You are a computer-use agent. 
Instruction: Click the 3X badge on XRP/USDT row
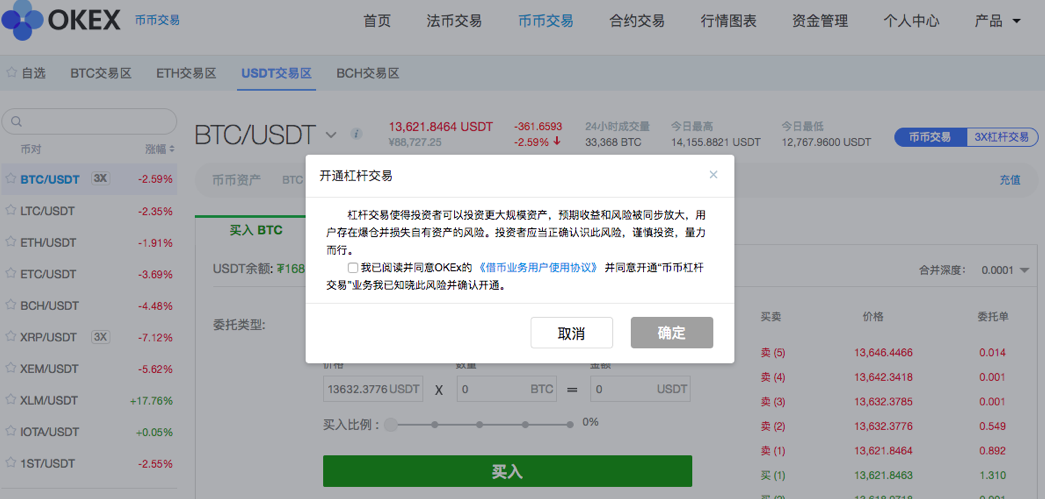(x=100, y=336)
